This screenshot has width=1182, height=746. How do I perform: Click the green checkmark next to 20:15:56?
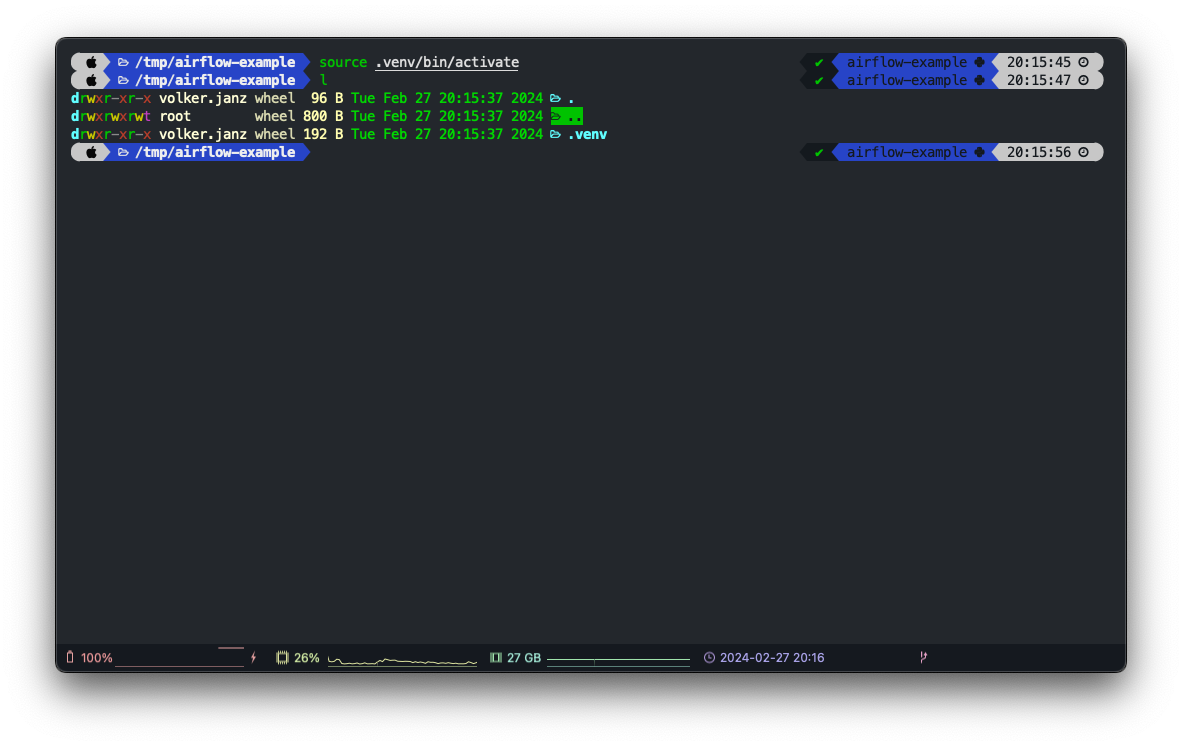[819, 152]
